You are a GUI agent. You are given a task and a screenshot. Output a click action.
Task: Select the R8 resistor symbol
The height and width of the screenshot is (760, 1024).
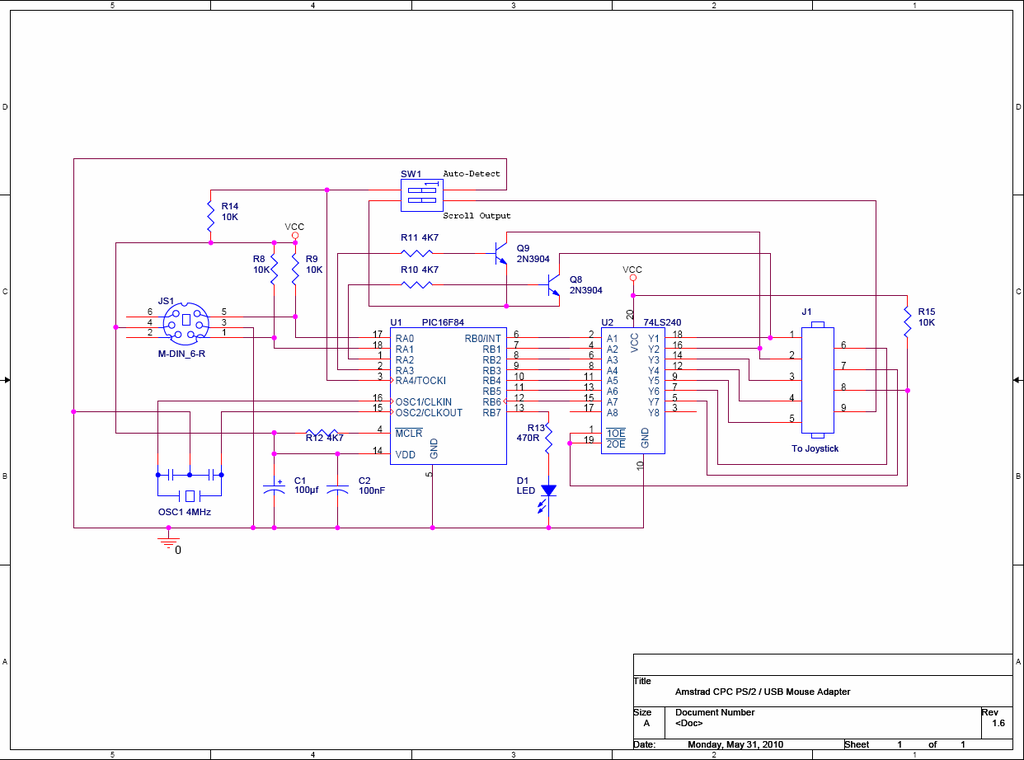[274, 269]
